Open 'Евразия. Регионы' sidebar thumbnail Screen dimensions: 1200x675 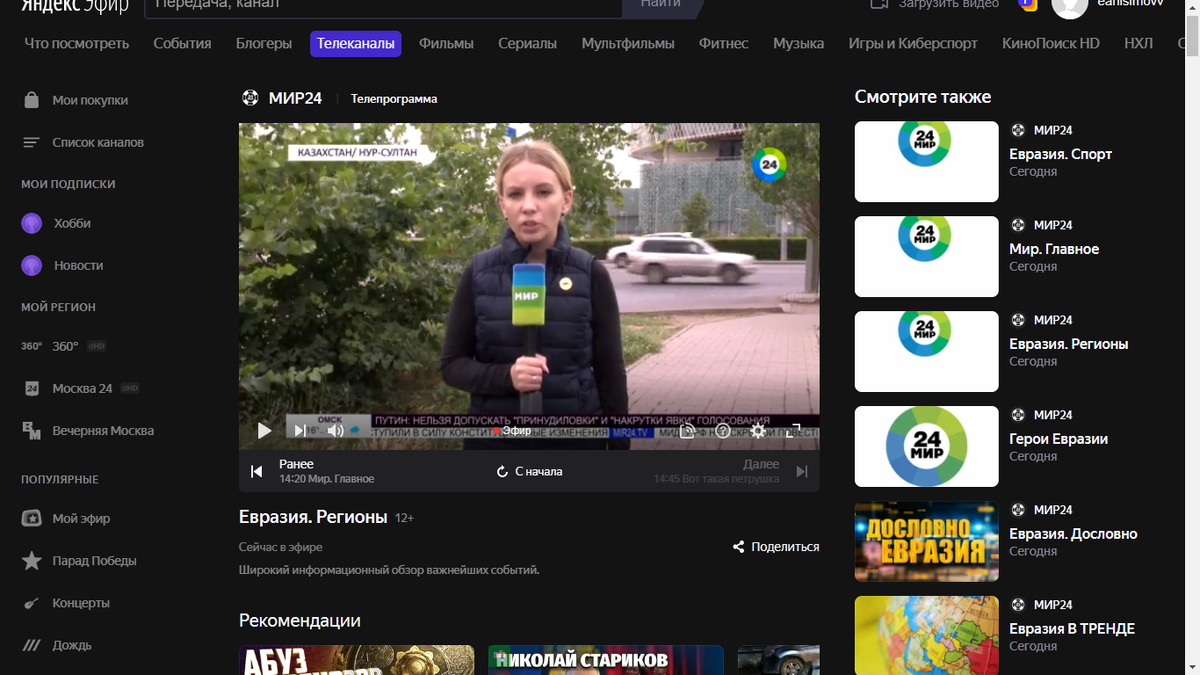point(926,351)
